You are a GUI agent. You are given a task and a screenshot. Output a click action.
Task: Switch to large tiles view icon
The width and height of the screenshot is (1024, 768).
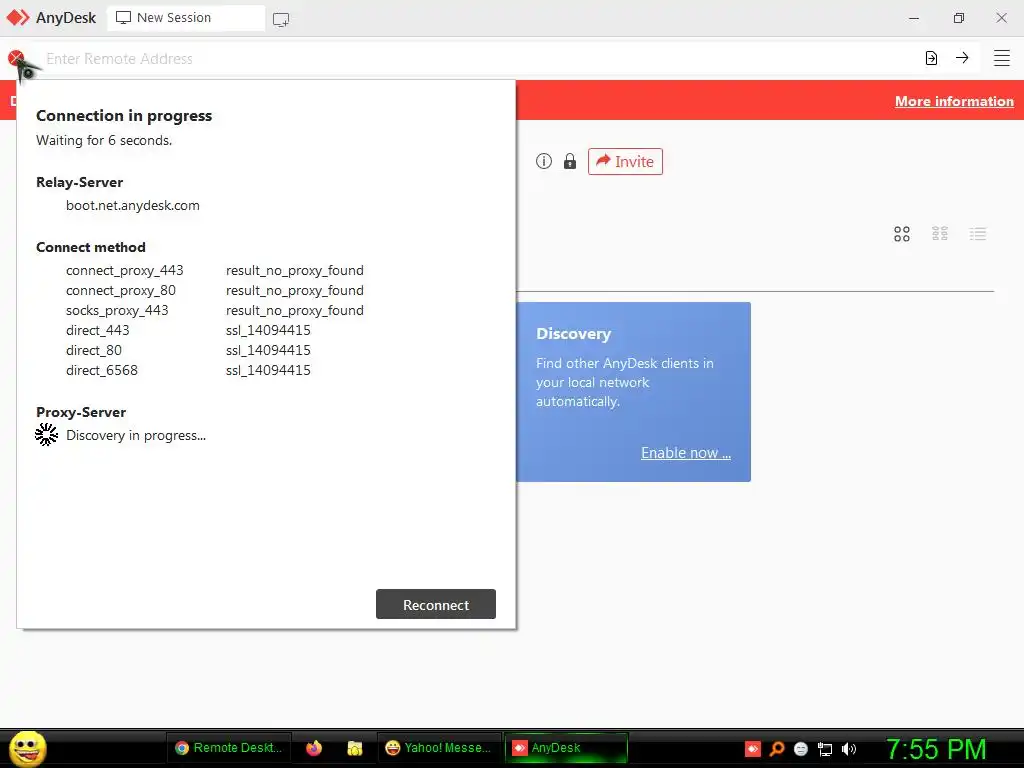point(902,234)
